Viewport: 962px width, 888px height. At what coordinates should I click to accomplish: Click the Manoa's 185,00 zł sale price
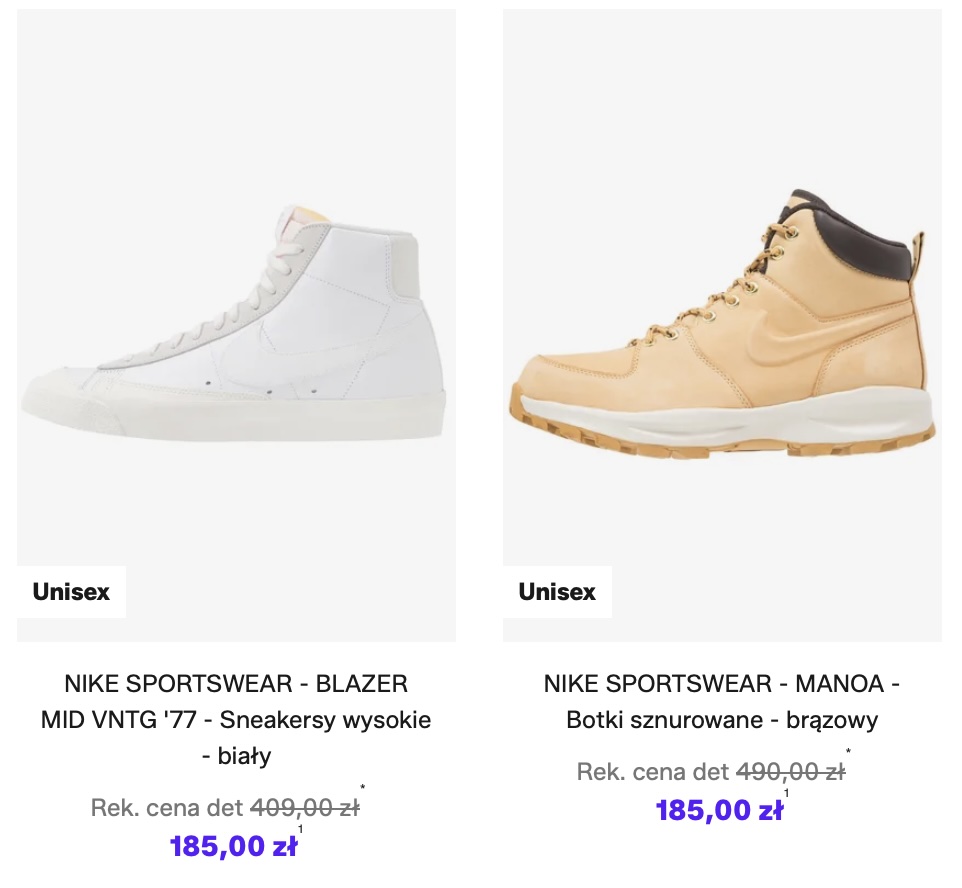pyautogui.click(x=719, y=810)
